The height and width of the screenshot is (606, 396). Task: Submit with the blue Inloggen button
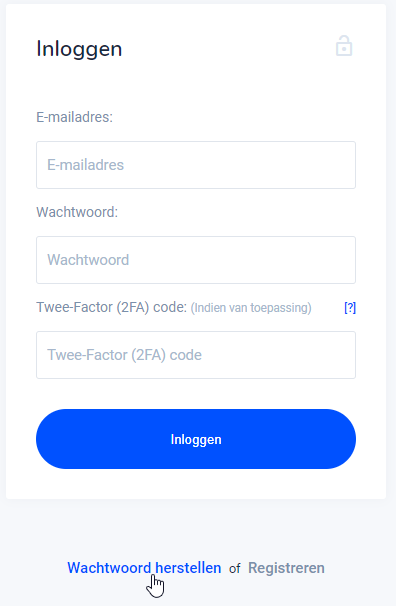(196, 439)
